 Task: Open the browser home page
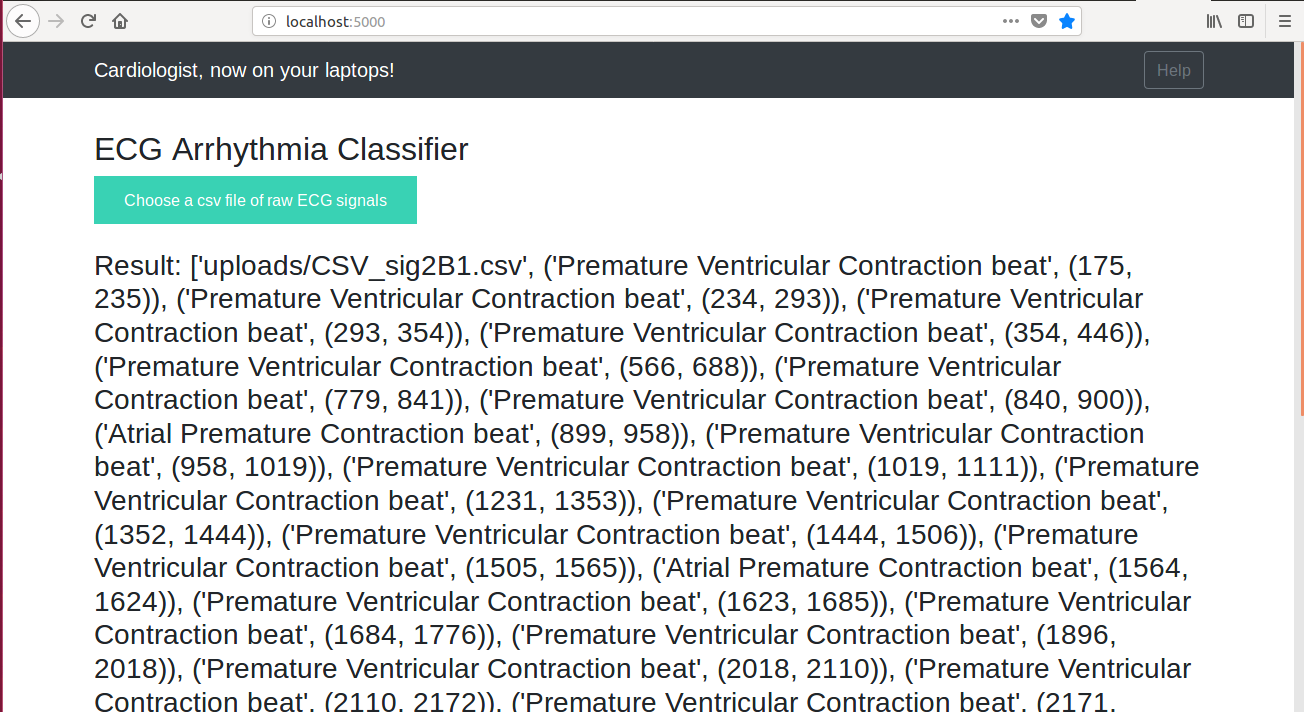click(x=120, y=21)
